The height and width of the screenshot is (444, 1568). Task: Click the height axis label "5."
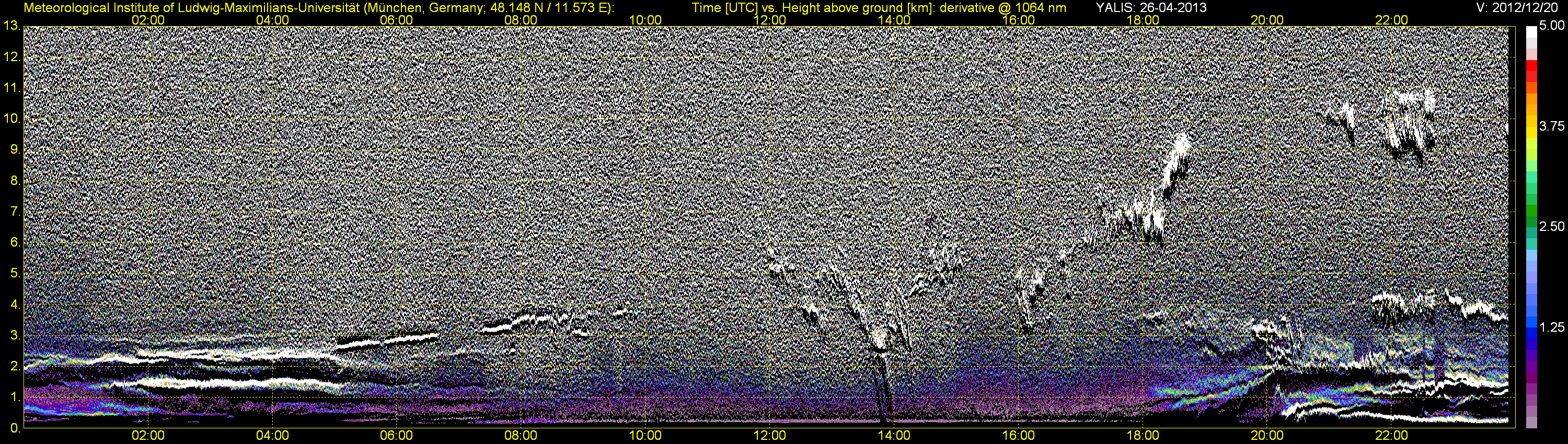point(15,274)
